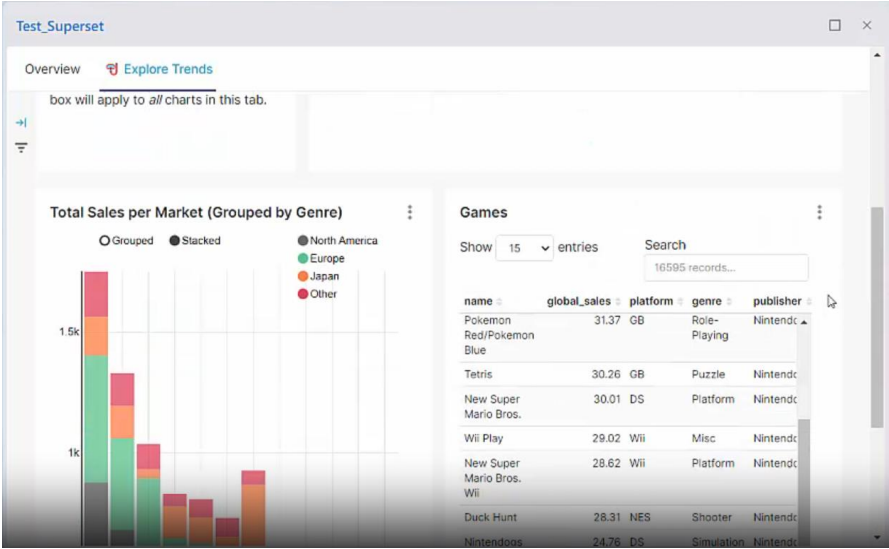Click the dashboard vertical scrollbar thumb

point(877,318)
